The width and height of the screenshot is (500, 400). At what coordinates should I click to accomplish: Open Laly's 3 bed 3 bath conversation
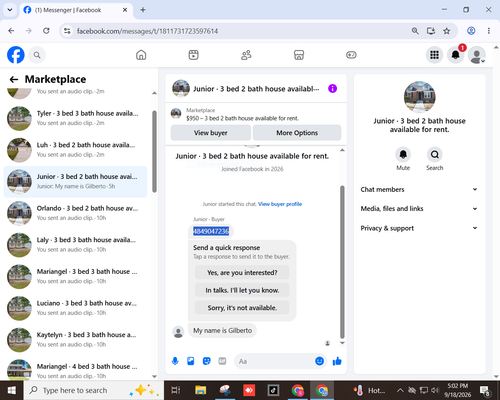[75, 245]
